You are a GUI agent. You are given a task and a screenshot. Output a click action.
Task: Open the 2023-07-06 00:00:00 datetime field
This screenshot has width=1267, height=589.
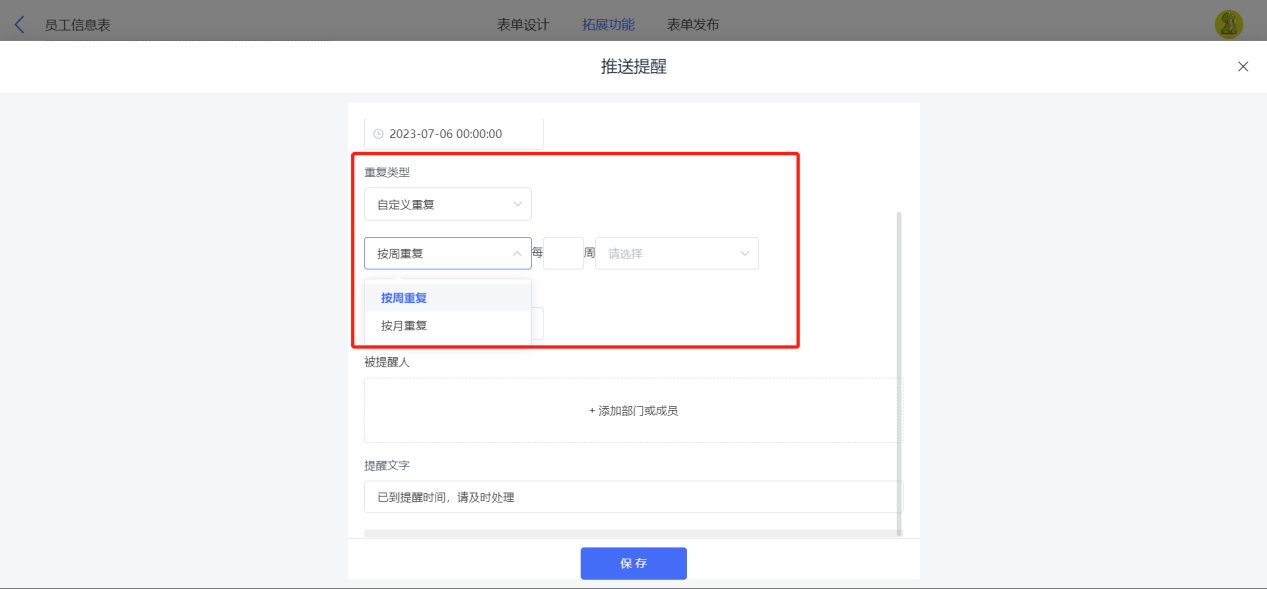click(x=454, y=134)
